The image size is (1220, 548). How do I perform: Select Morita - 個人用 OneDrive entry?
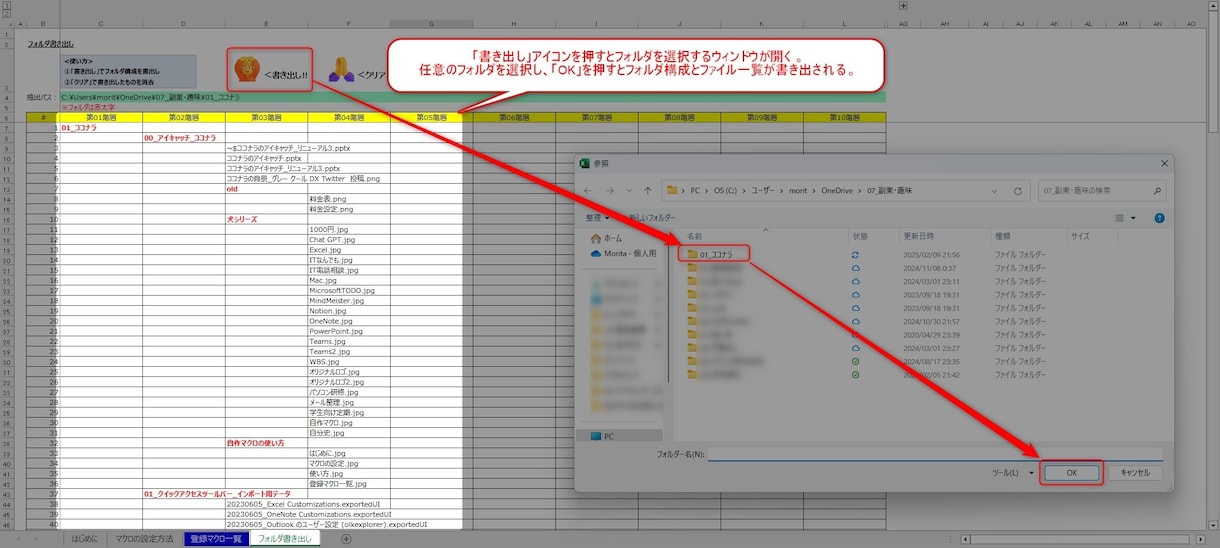(x=623, y=253)
